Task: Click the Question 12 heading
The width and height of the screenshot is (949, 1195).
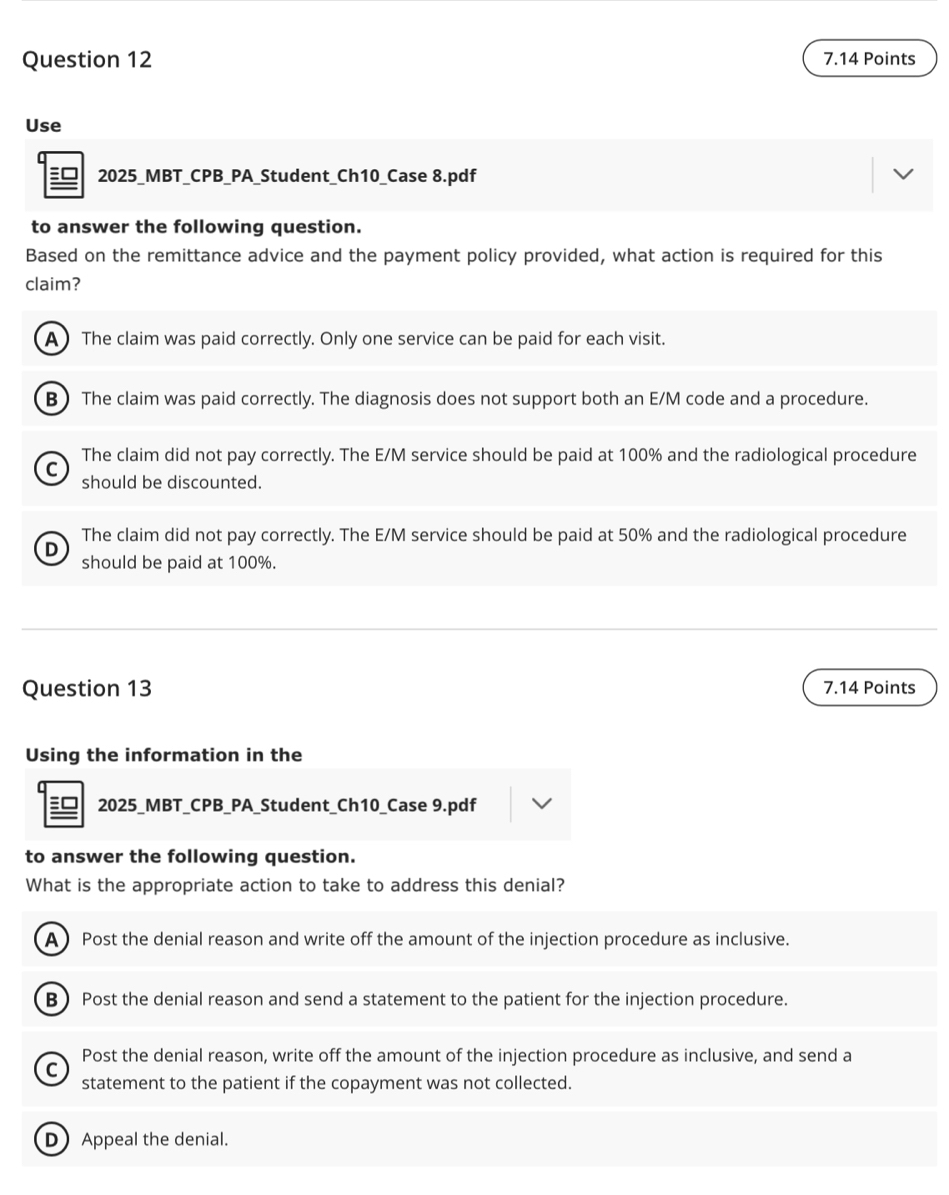Action: 87,60
